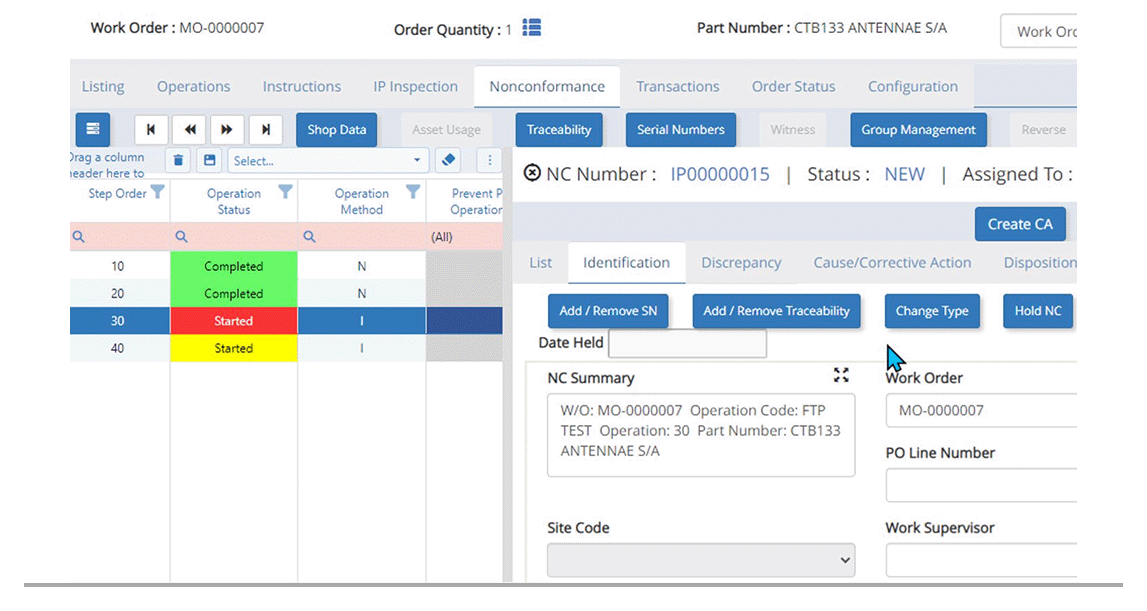Click the Create CA button
The height and width of the screenshot is (611, 1147).
pos(1020,224)
